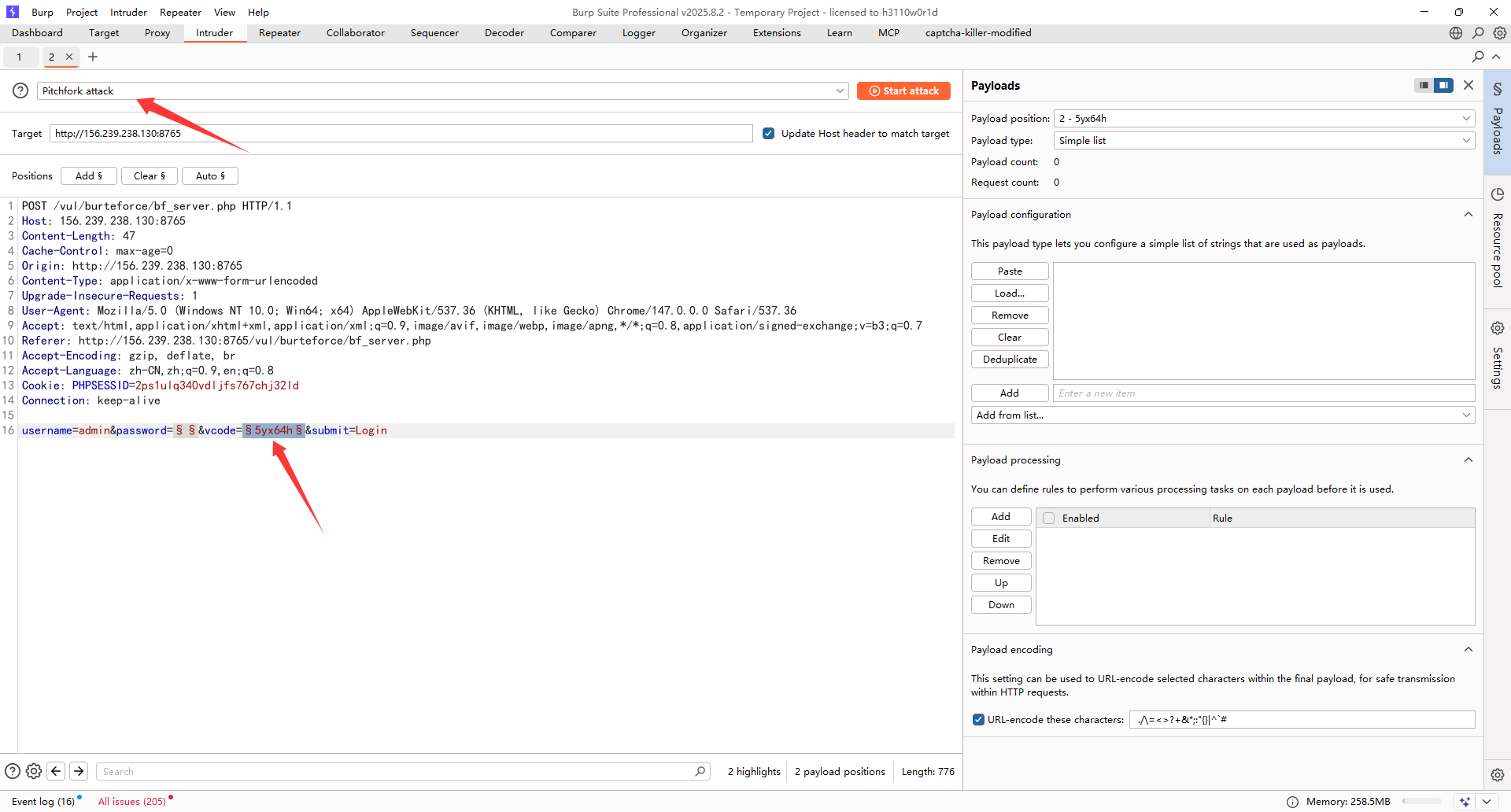
Task: Open the Payload type Simple list dropdown
Action: point(1264,141)
